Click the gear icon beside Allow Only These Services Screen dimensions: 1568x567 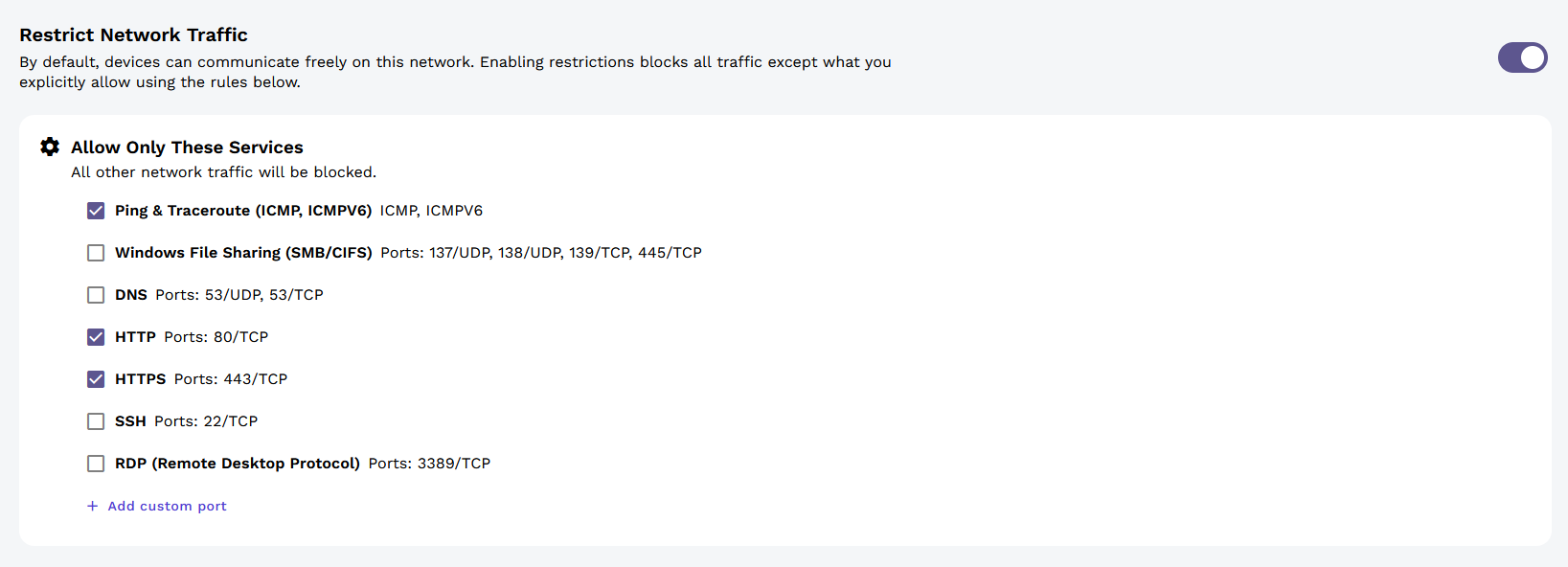(50, 147)
